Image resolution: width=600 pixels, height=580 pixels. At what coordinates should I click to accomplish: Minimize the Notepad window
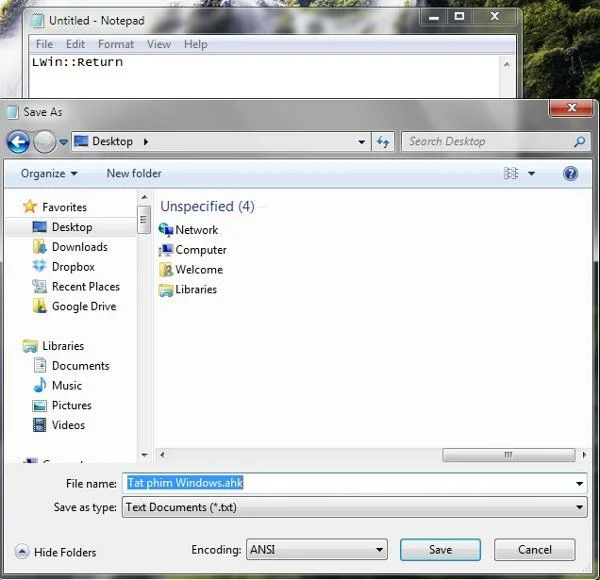click(434, 16)
